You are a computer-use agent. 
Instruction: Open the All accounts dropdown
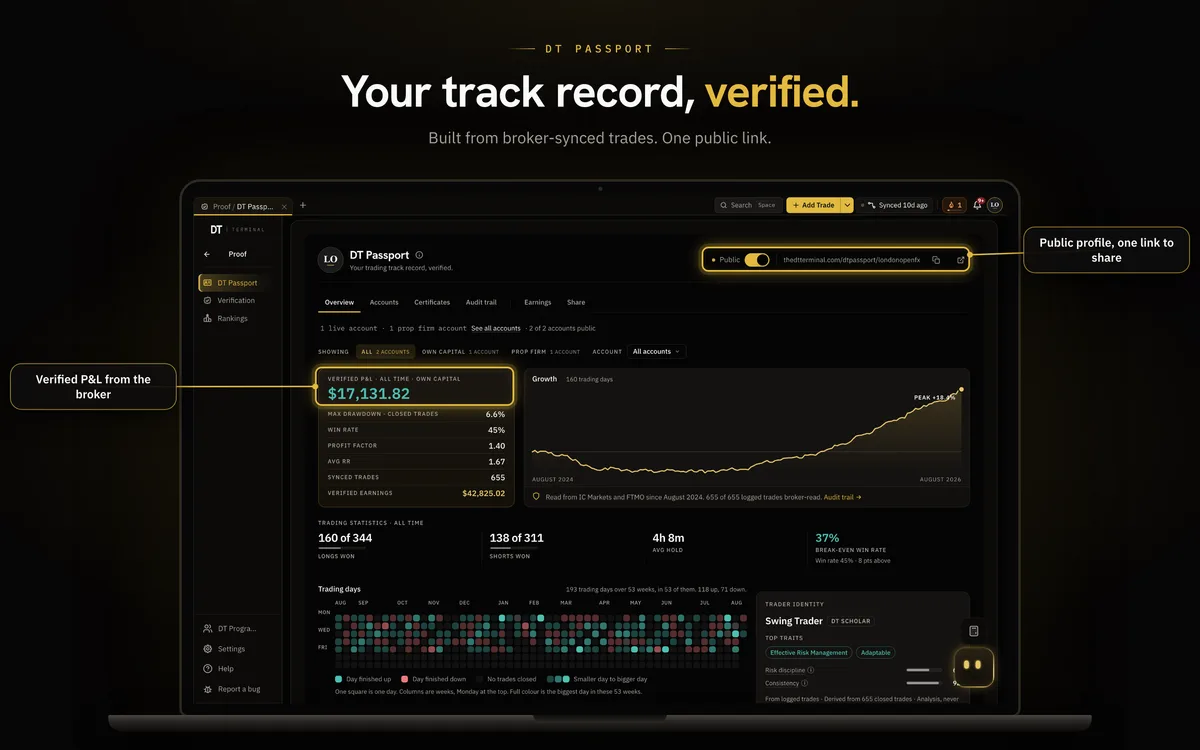coord(656,352)
